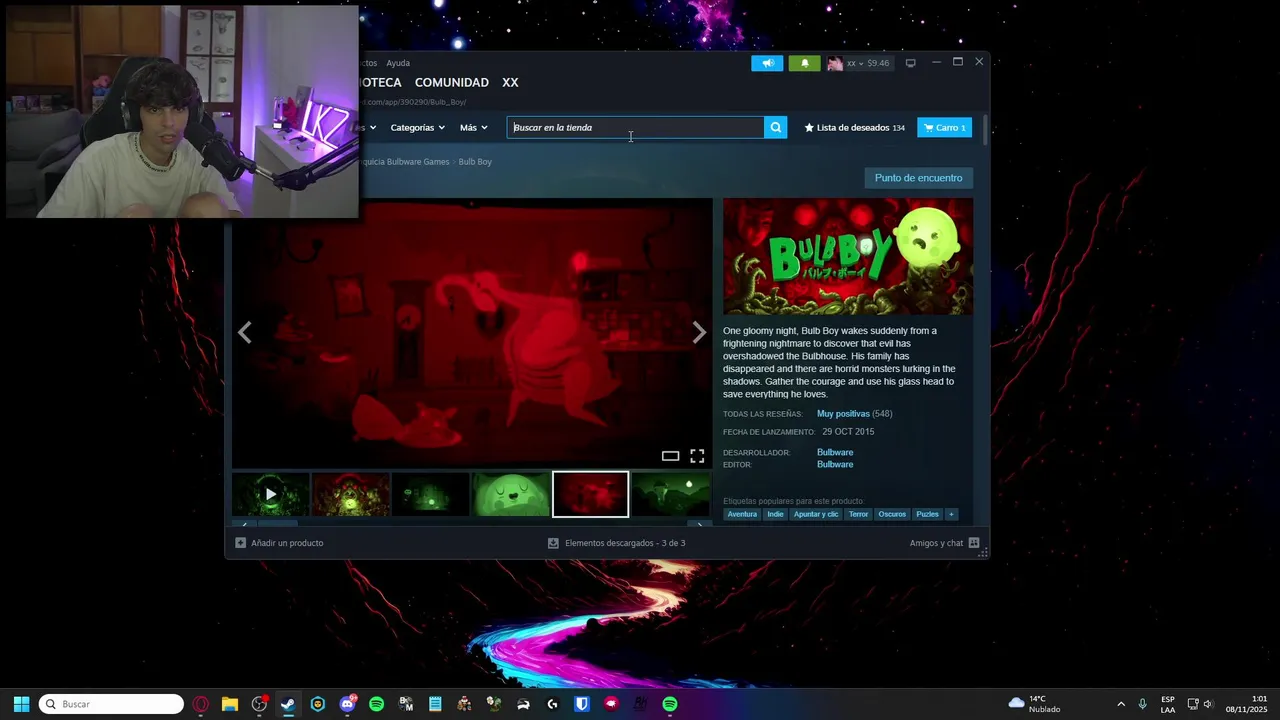
Task: Open the Ayuda menu
Action: [x=398, y=63]
